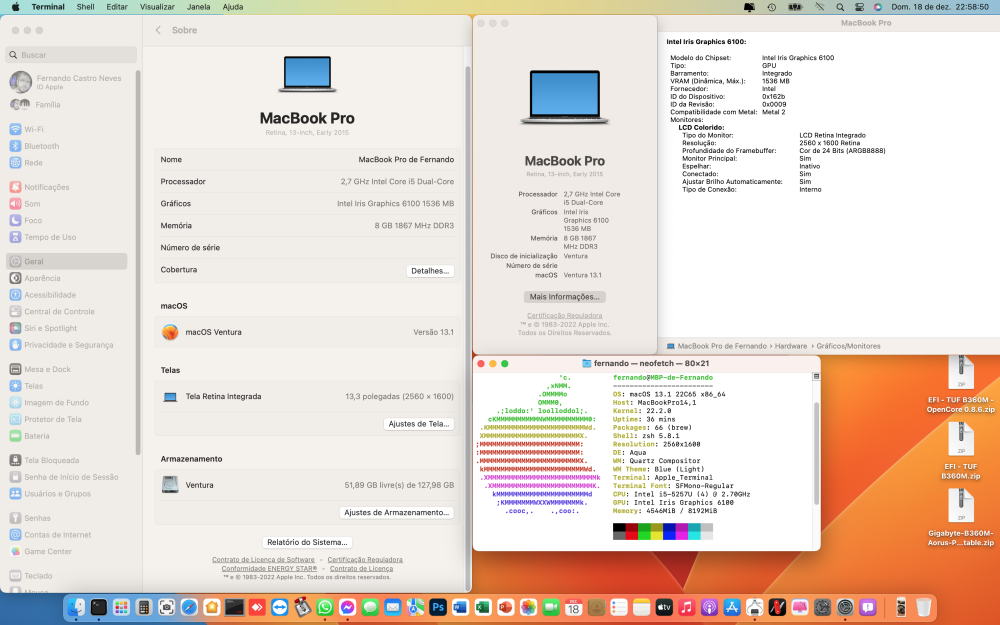The height and width of the screenshot is (625, 1000).
Task: Click Ajustes de Armazenamento... button
Action: [397, 513]
